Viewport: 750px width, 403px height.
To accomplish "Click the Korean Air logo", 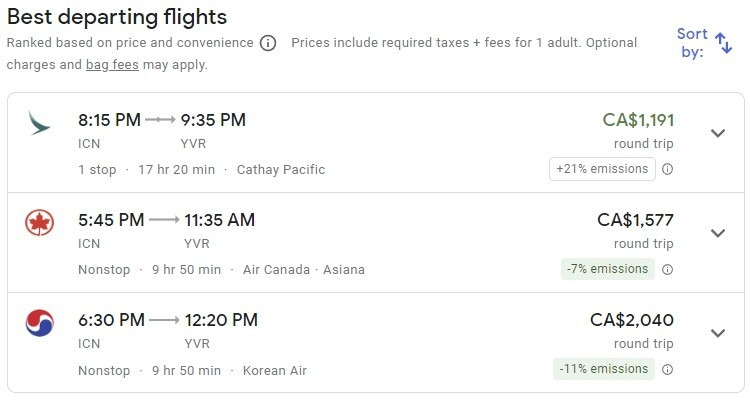I will point(40,323).
